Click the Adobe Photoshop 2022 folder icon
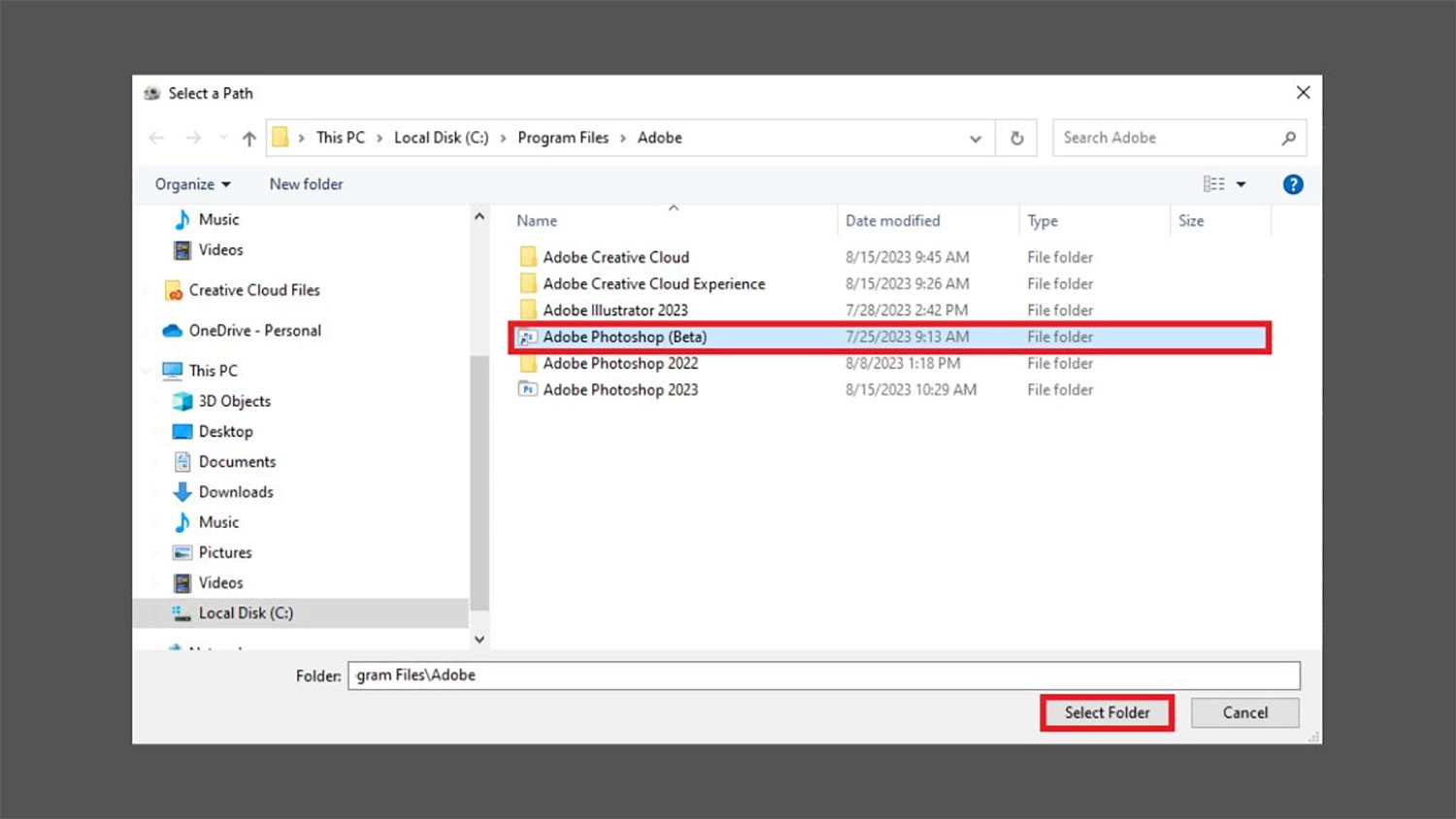The width and height of the screenshot is (1456, 819). 528,363
